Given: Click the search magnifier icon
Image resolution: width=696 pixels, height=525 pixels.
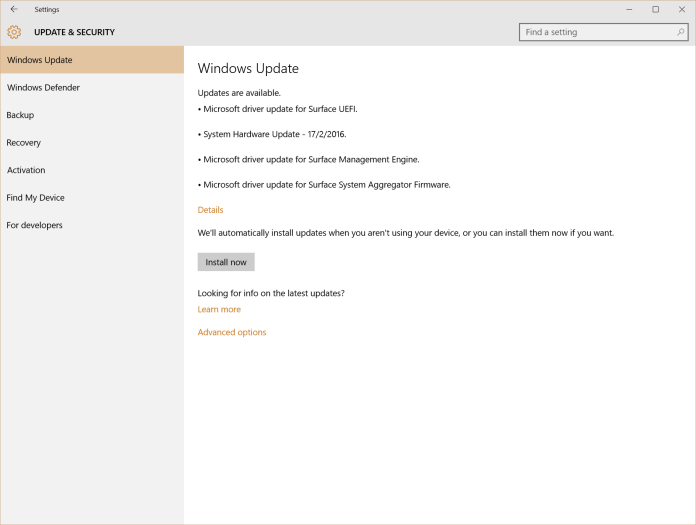Looking at the screenshot, I should pos(680,32).
